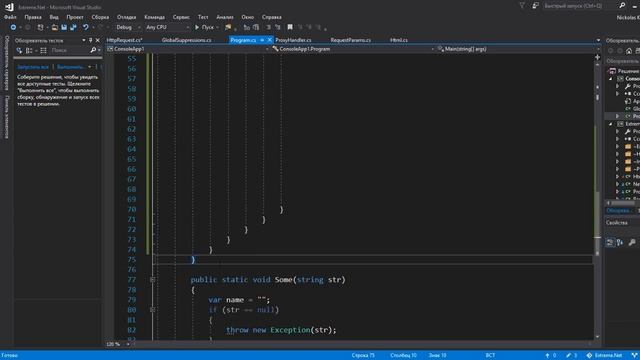This screenshot has width=640, height=360.
Task: Click the Выполнить link in test explorer
Action: point(71,67)
